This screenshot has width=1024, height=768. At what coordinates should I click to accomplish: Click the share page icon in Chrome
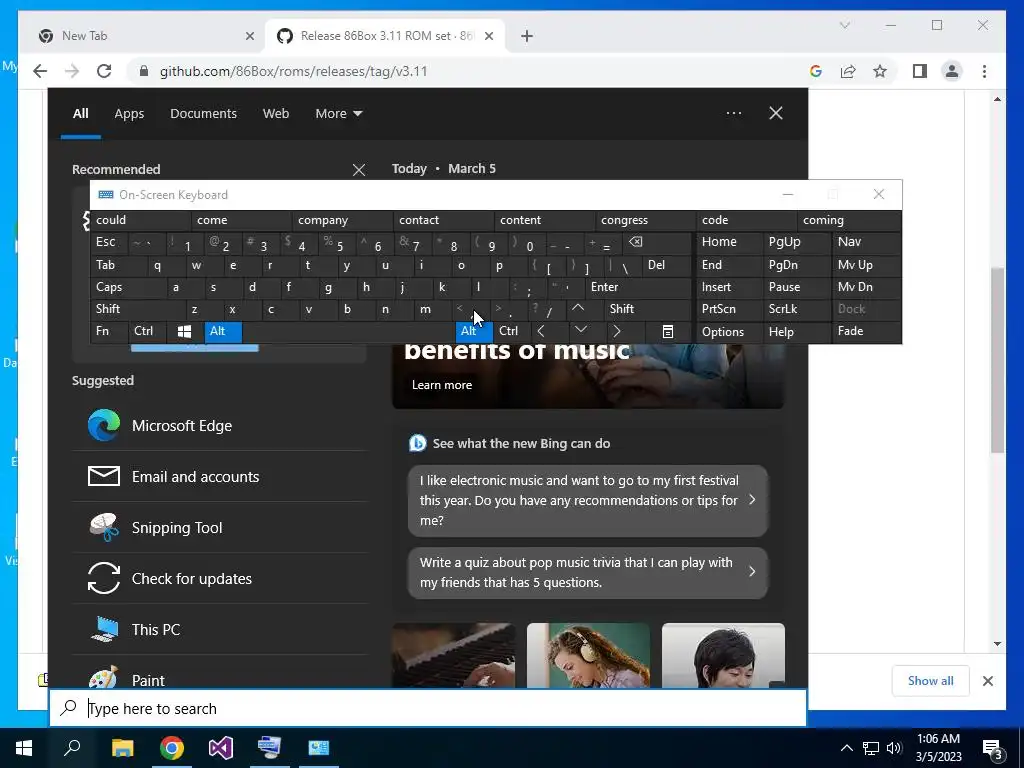pos(848,71)
